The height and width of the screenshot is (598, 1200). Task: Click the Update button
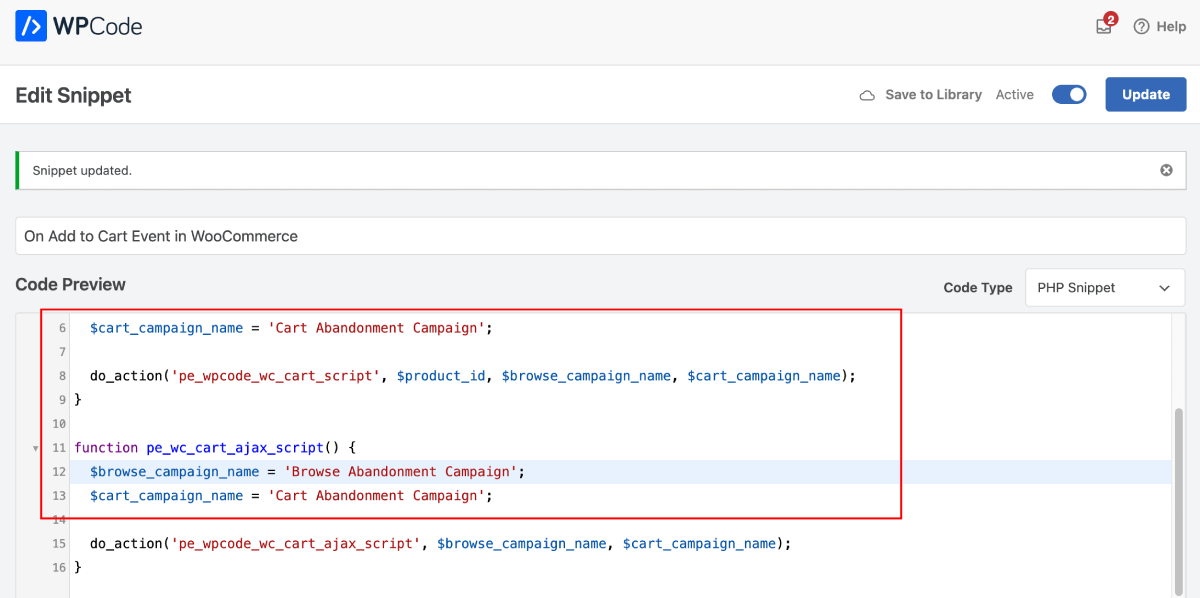click(1145, 94)
